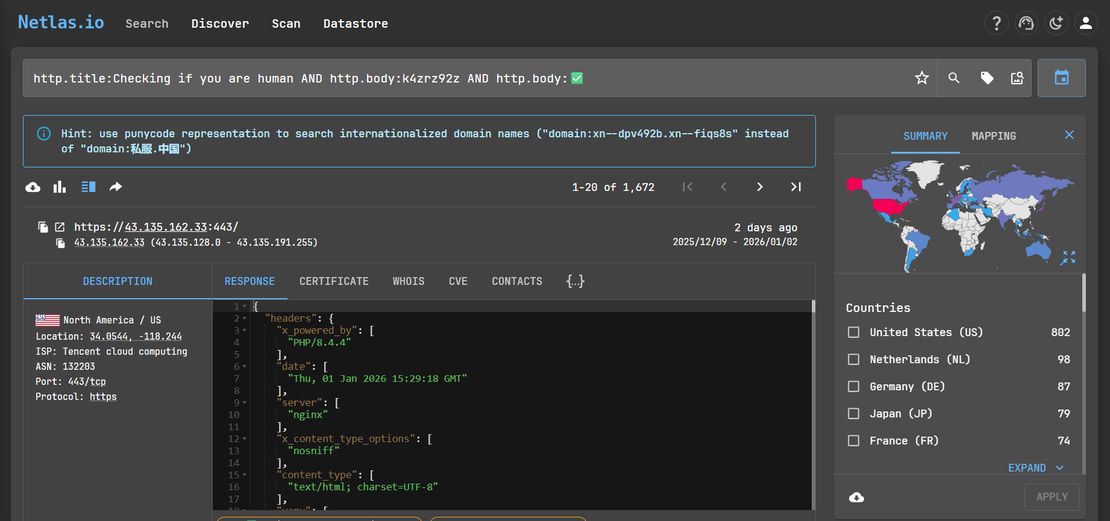Click the cloud download icon above results
Screen dimensions: 1110x521
pos(33,187)
